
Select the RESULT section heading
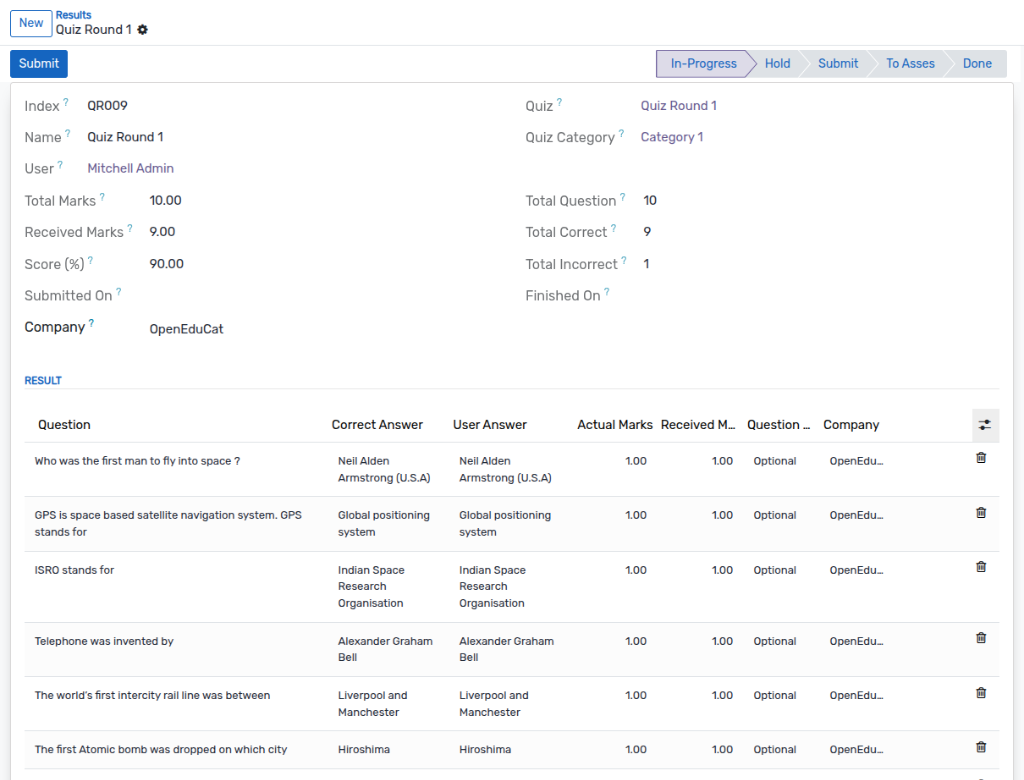pos(43,381)
